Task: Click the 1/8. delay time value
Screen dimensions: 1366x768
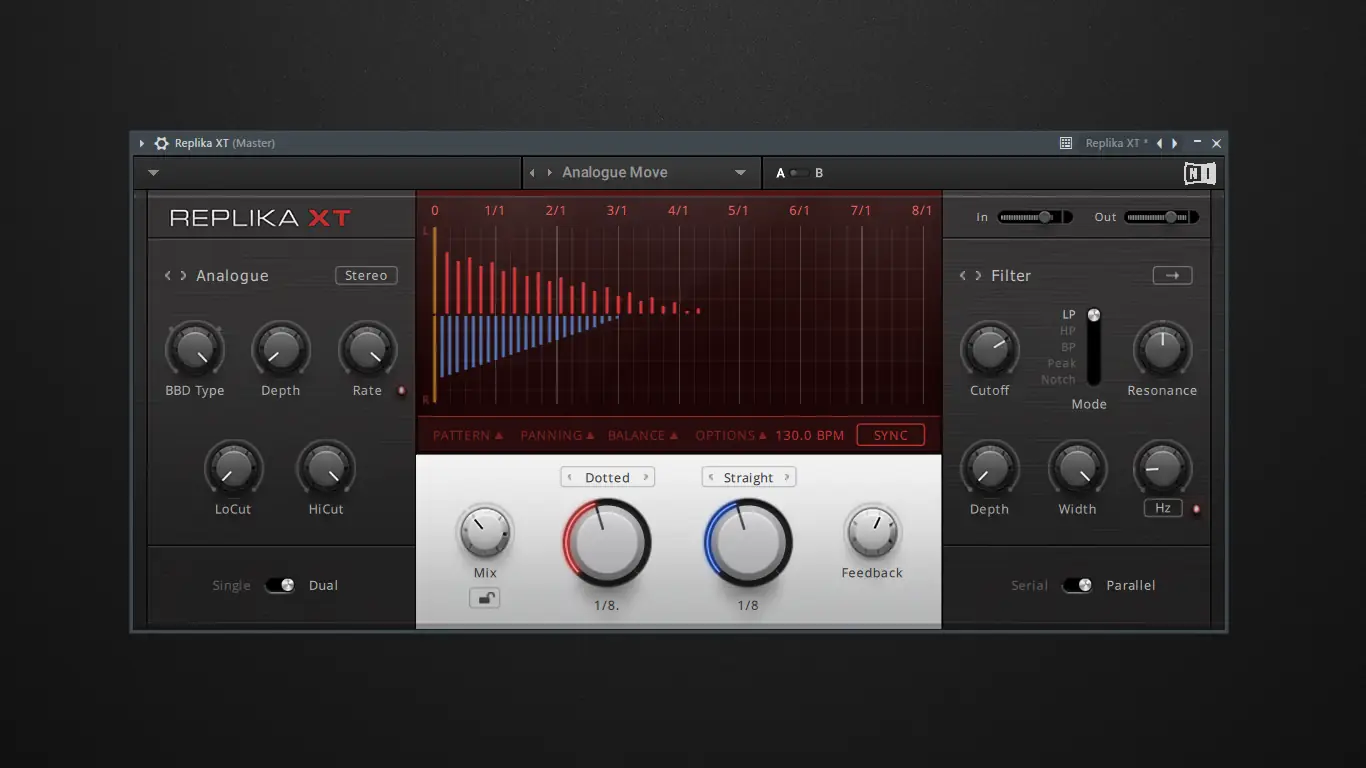Action: (607, 605)
